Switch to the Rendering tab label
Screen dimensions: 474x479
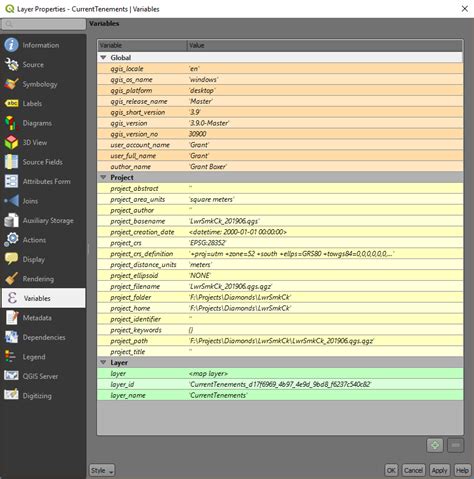tap(38, 279)
